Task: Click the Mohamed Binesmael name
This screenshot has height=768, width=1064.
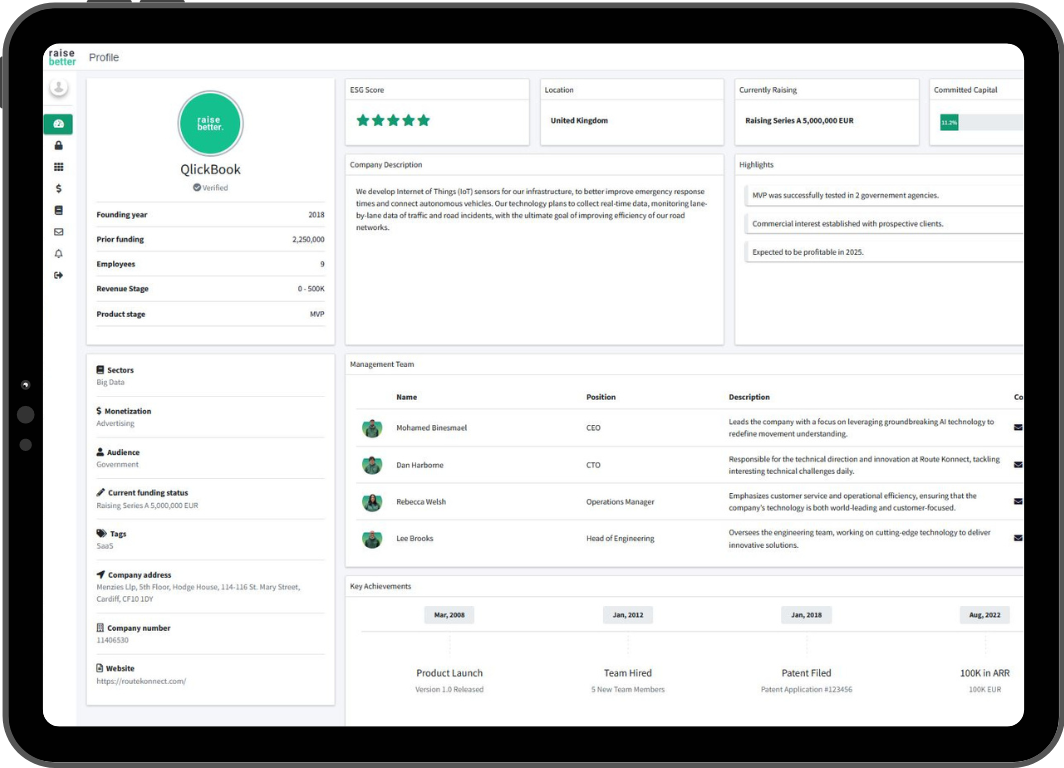Action: [x=432, y=428]
